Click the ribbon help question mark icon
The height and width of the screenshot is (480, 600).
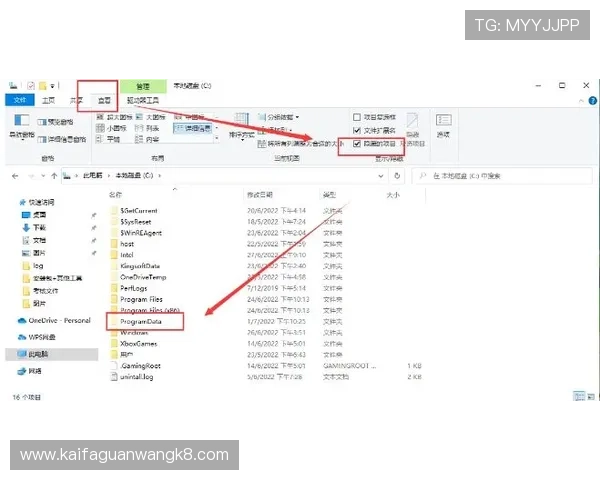[x=592, y=101]
